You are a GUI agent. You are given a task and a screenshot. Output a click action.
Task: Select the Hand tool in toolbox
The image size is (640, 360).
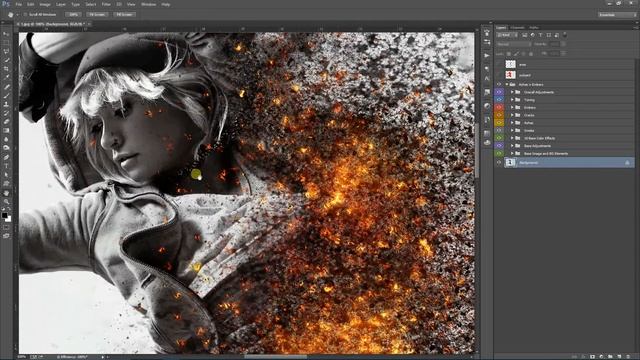pos(6,193)
